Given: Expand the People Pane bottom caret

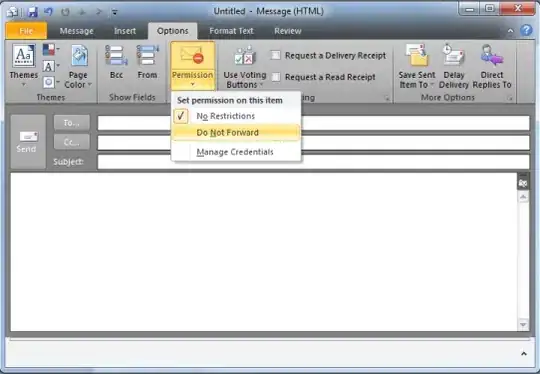Looking at the screenshot, I should [x=523, y=353].
